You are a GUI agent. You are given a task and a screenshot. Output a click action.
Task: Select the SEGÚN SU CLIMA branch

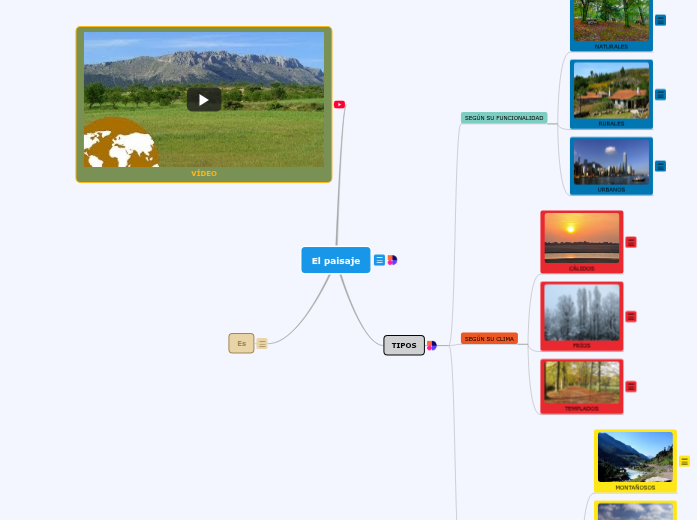coord(489,339)
